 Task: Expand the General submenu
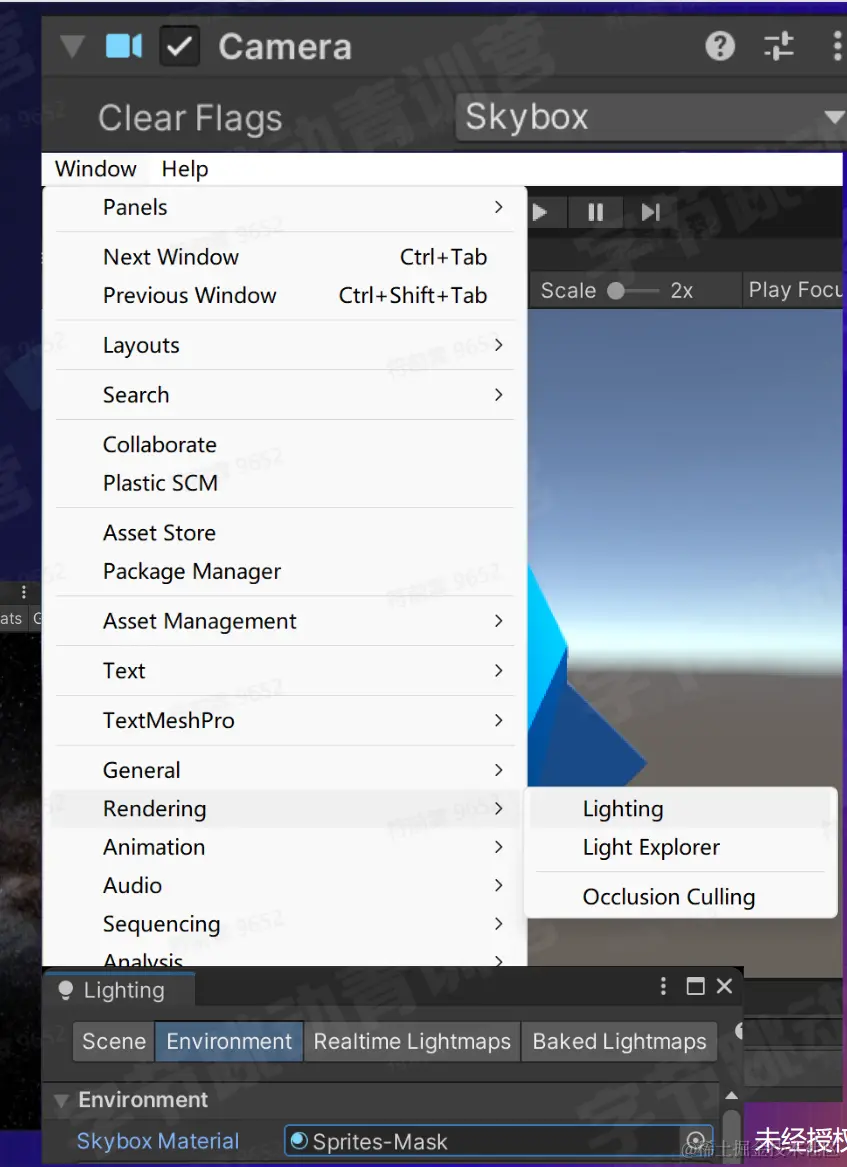pyautogui.click(x=285, y=770)
